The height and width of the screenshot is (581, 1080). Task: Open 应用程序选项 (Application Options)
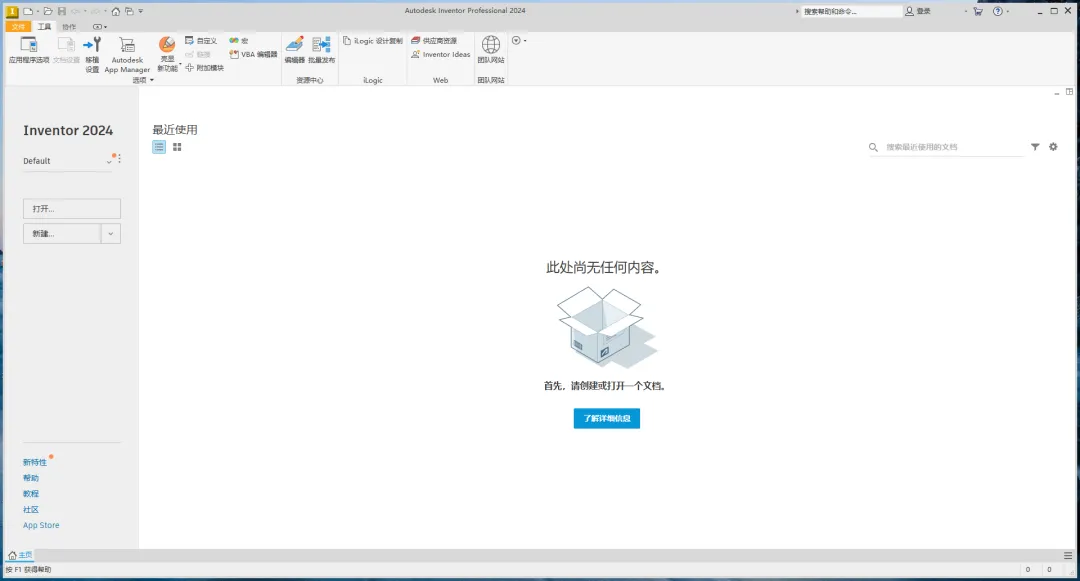coord(29,50)
